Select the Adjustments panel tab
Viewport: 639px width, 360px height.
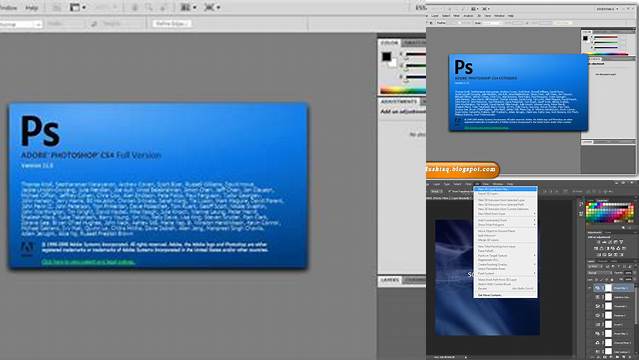399,101
